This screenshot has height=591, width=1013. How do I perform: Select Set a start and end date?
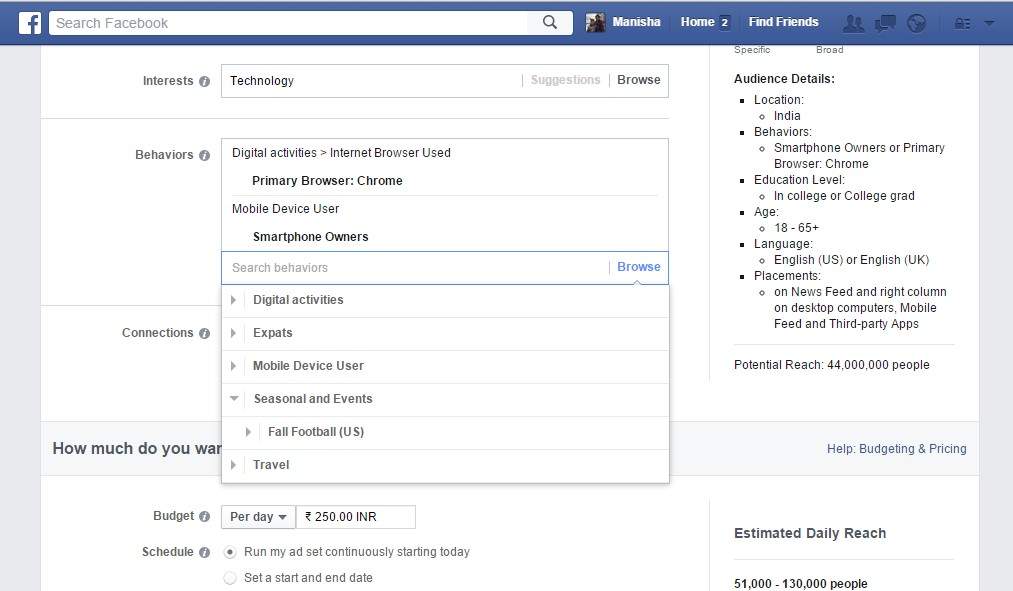(x=230, y=578)
